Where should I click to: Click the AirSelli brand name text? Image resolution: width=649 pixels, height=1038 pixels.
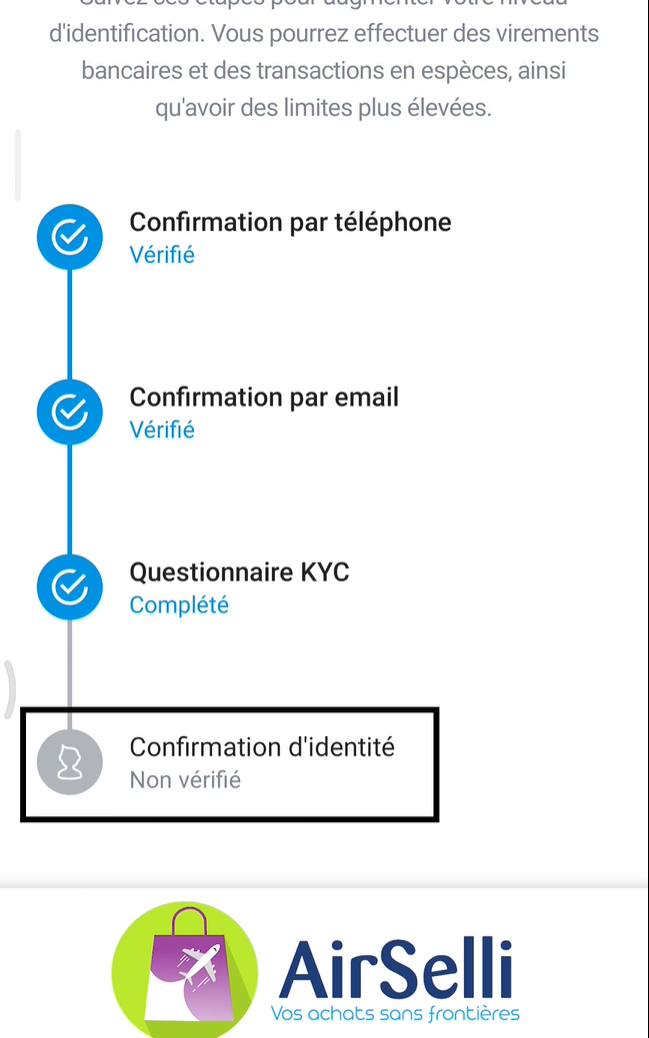(x=396, y=968)
